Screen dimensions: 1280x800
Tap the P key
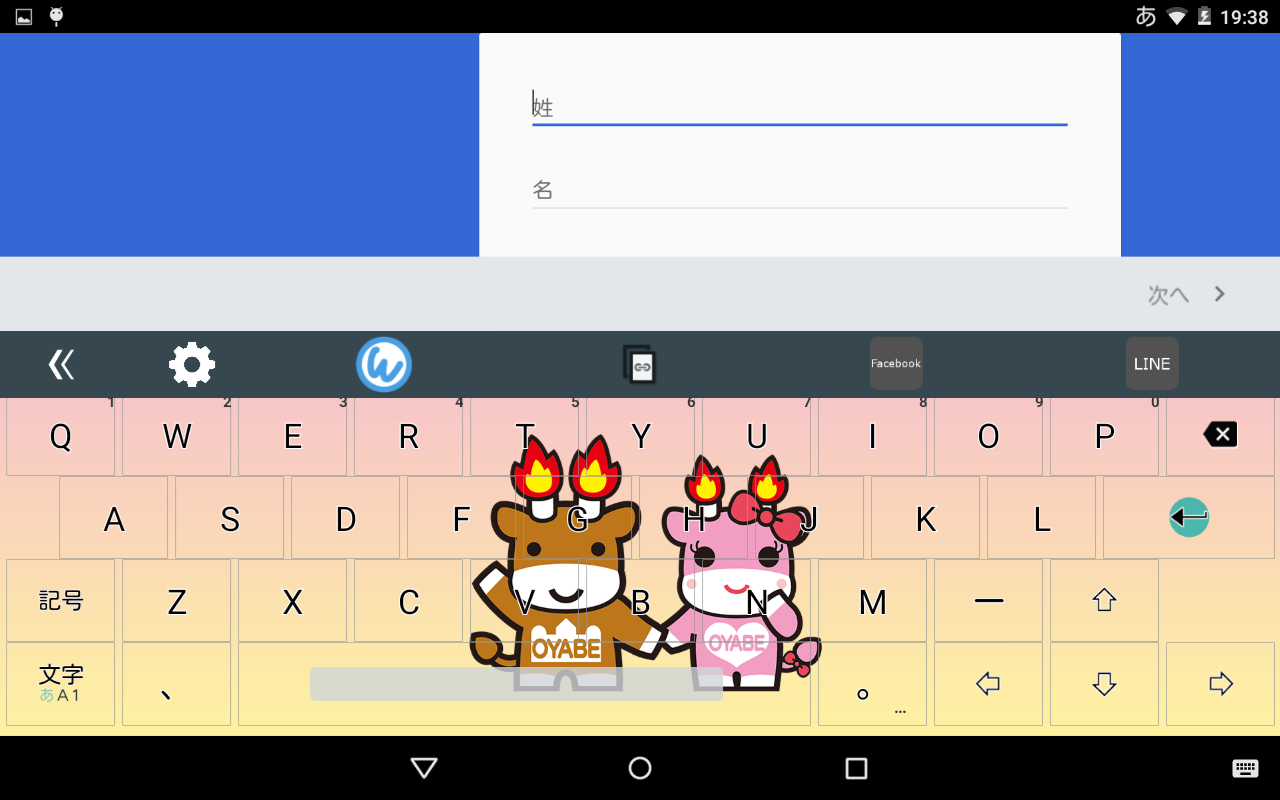[x=1104, y=435]
